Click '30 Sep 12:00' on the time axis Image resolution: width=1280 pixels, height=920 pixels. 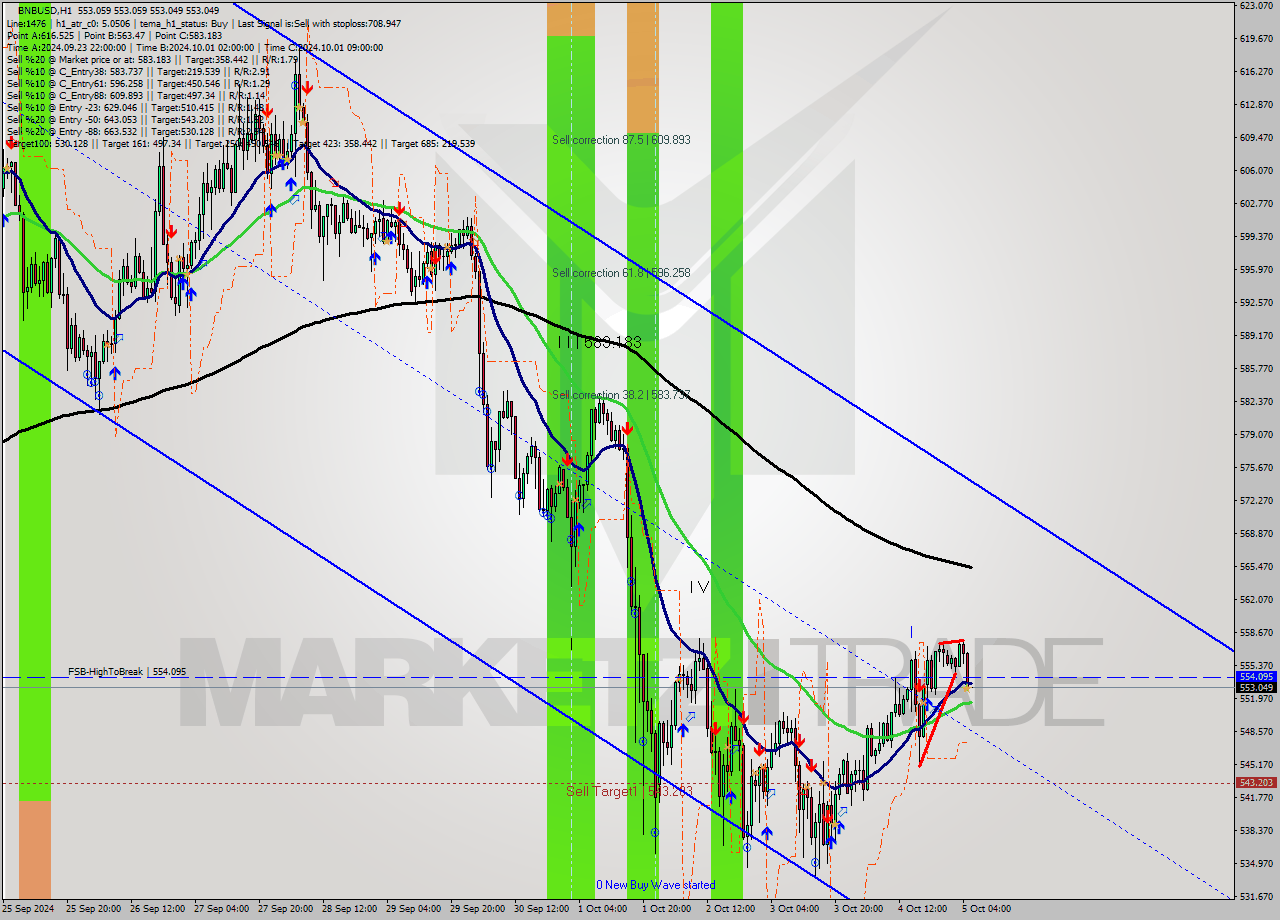(x=541, y=909)
